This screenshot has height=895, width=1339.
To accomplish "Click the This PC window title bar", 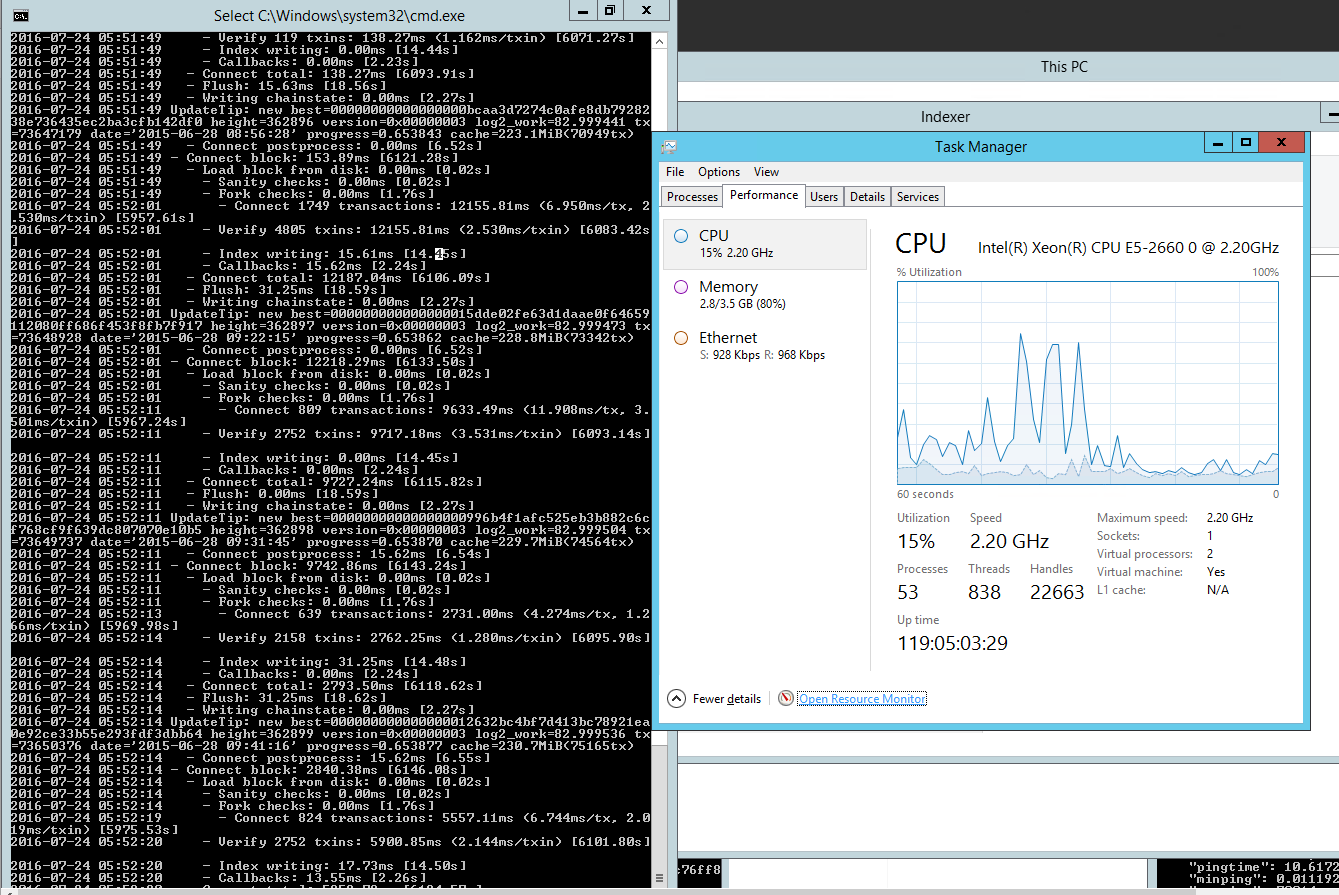I will [x=1063, y=67].
